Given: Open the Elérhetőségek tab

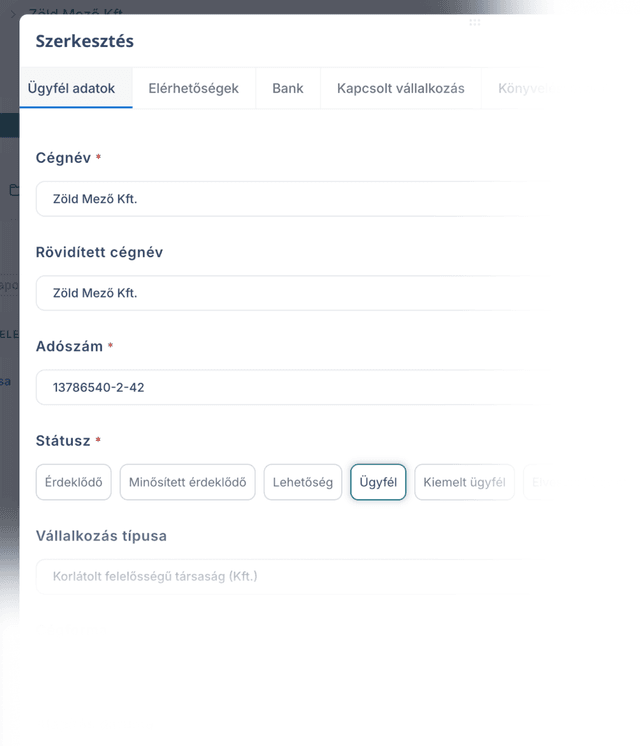Looking at the screenshot, I should coord(194,88).
